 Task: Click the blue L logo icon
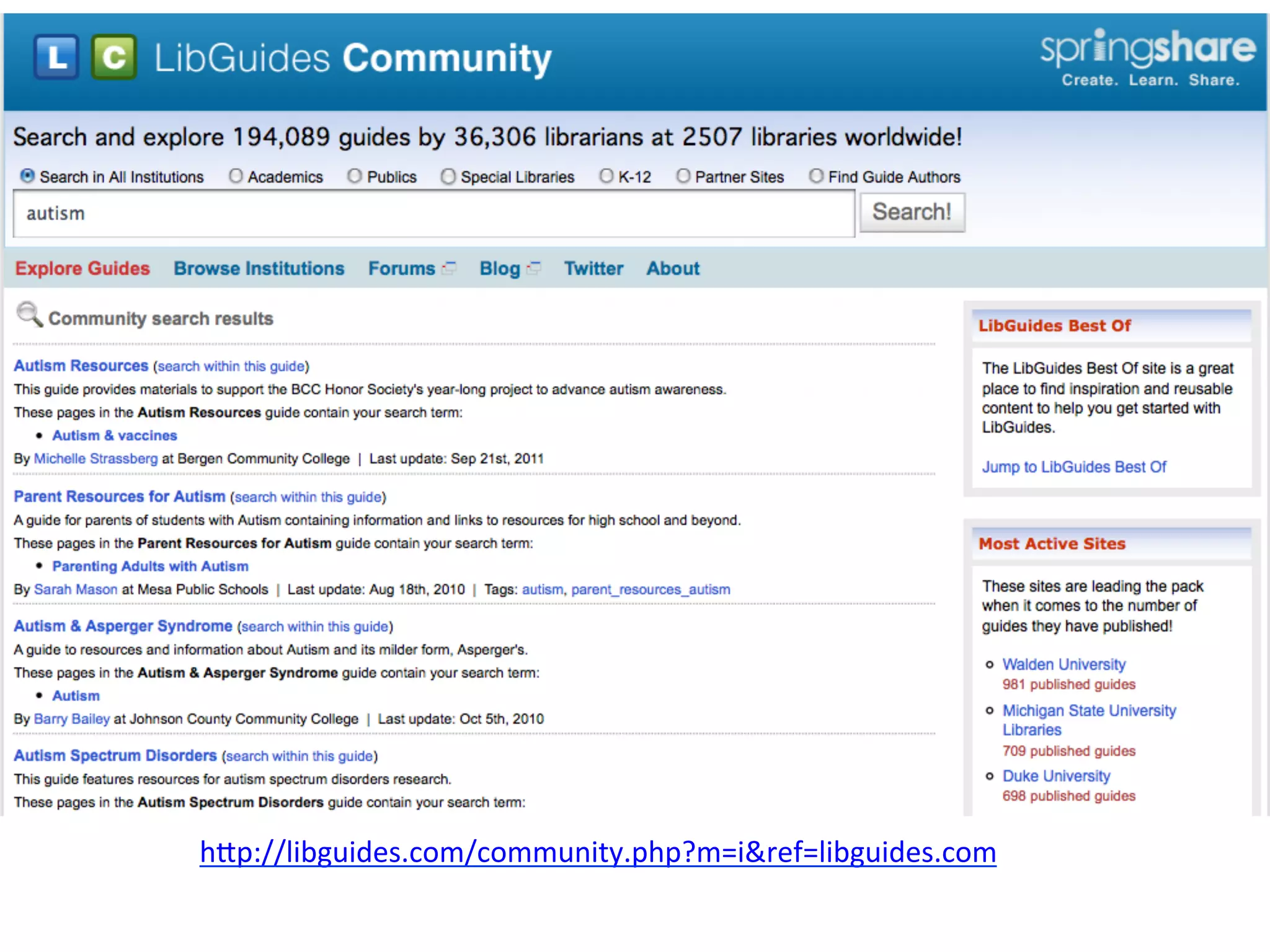[x=56, y=58]
